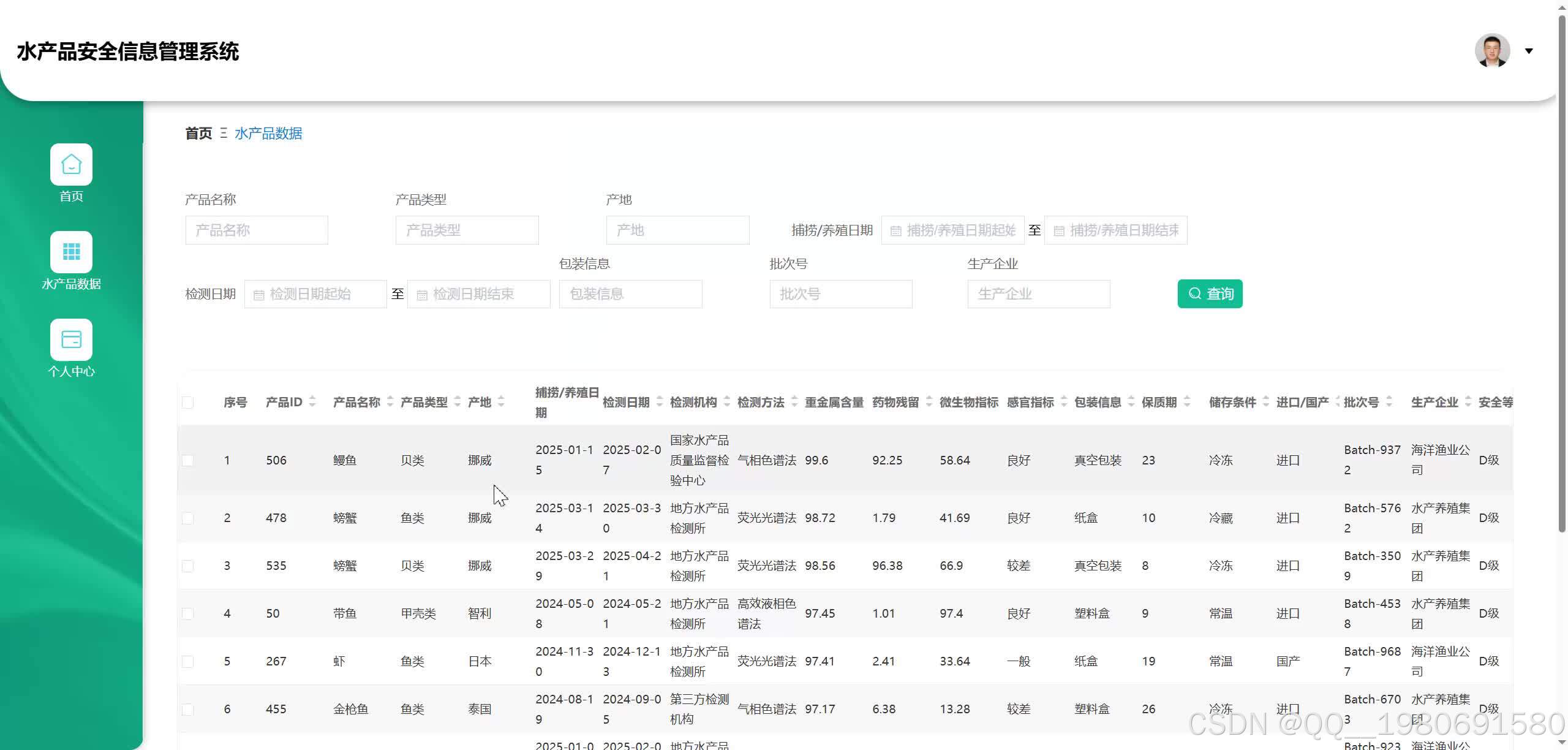Click sort icon on 保质期 column

click(1187, 402)
